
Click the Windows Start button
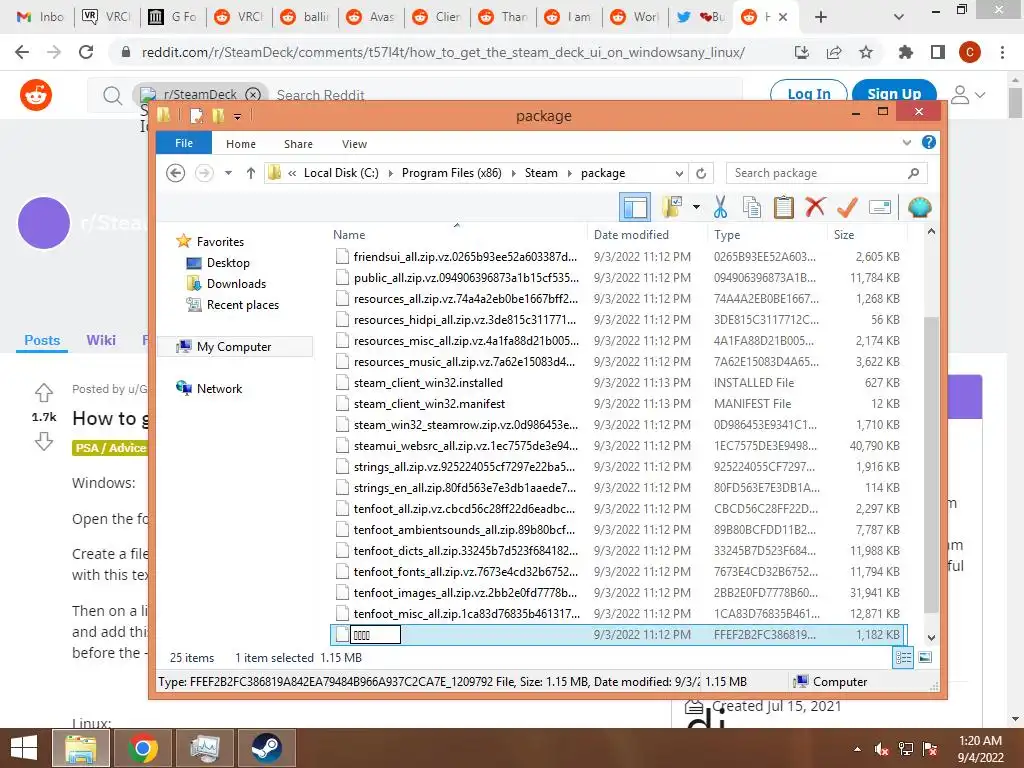[24, 748]
